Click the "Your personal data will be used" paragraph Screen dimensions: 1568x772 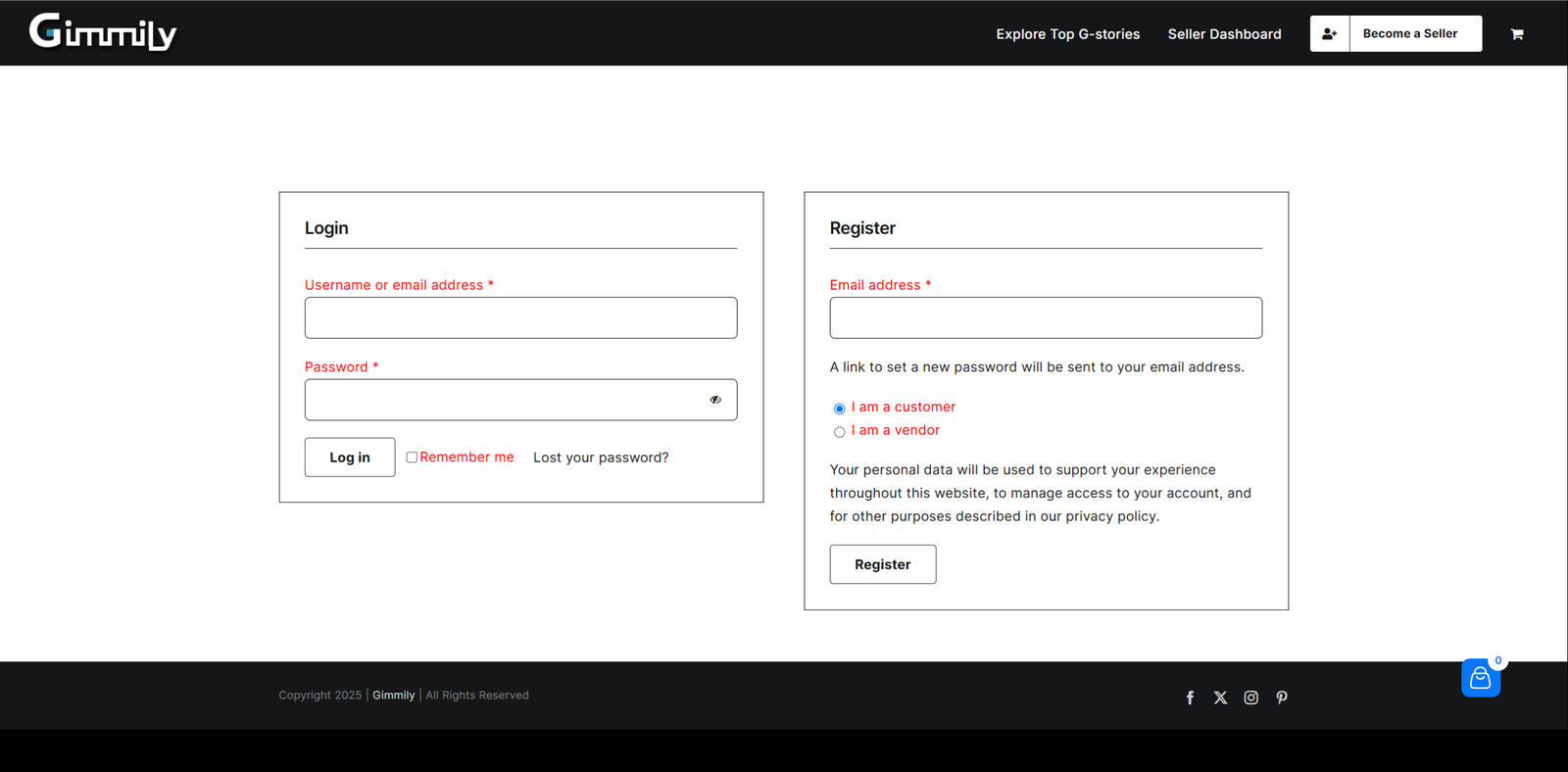click(x=1041, y=493)
